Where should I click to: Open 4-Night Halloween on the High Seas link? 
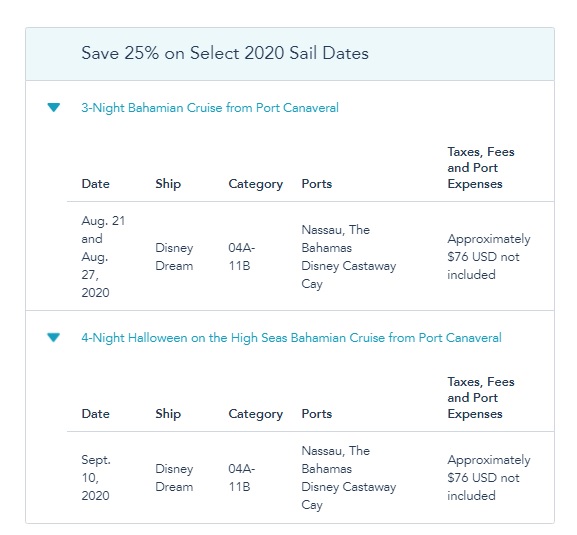(x=291, y=338)
